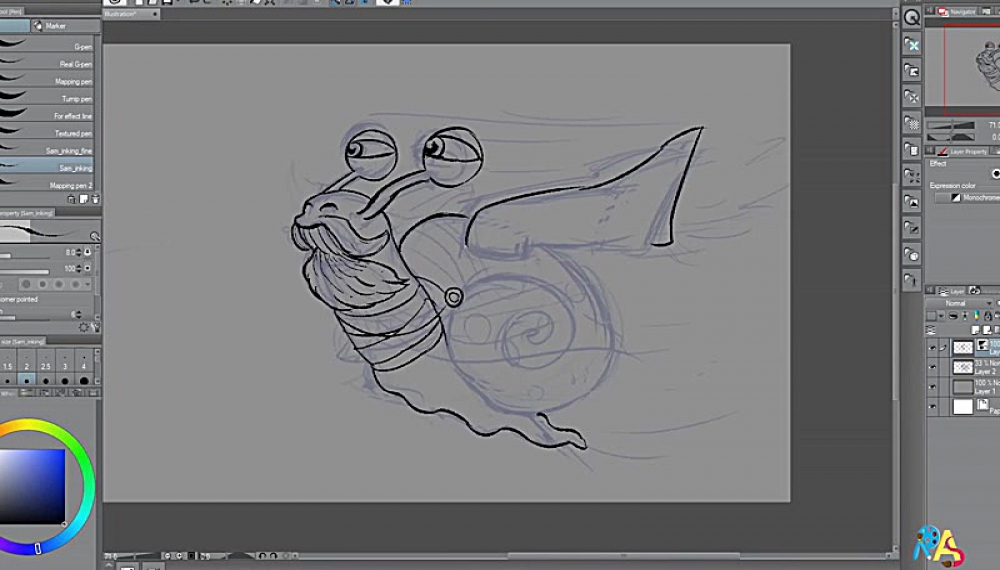Image resolution: width=1000 pixels, height=570 pixels.
Task: Click the Layer 2 thumbnail icon
Action: [x=963, y=367]
